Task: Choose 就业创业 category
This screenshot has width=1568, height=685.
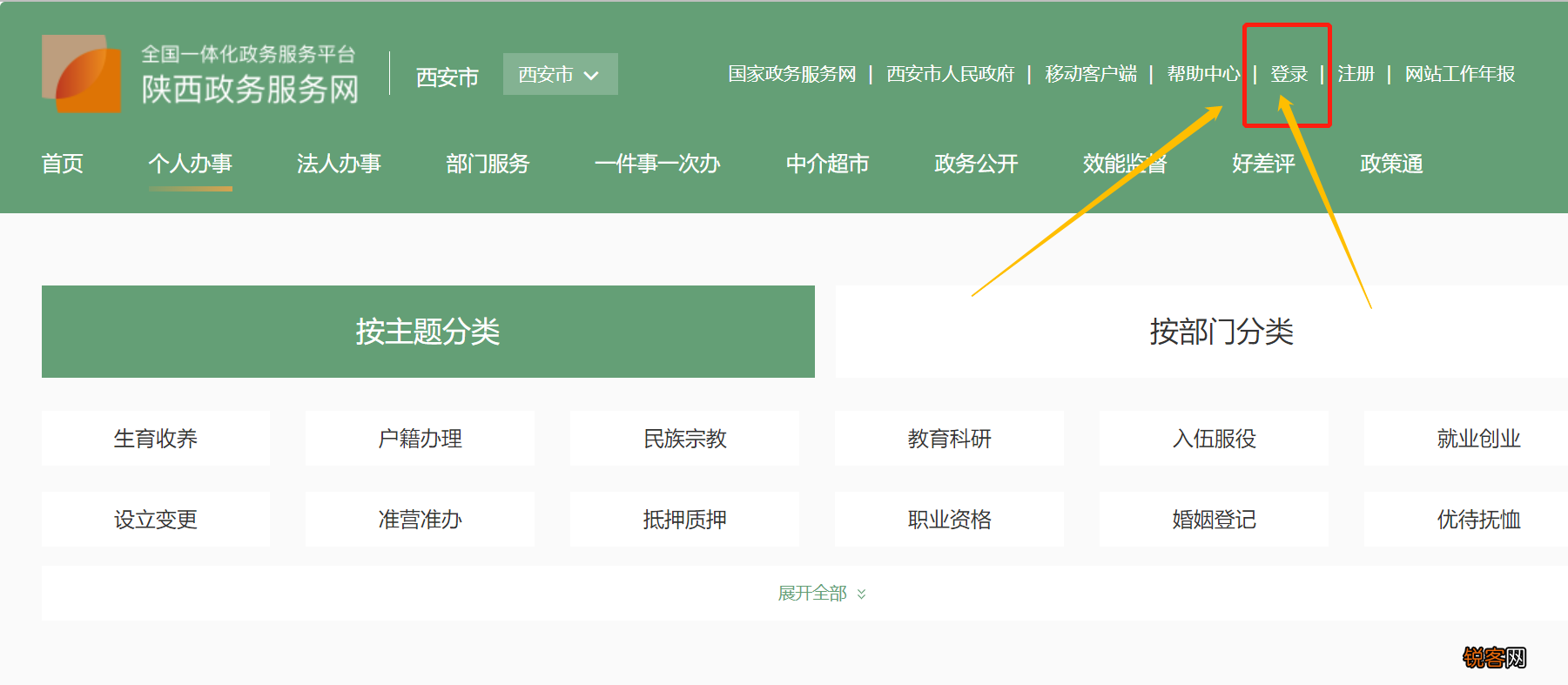Action: (x=1466, y=439)
